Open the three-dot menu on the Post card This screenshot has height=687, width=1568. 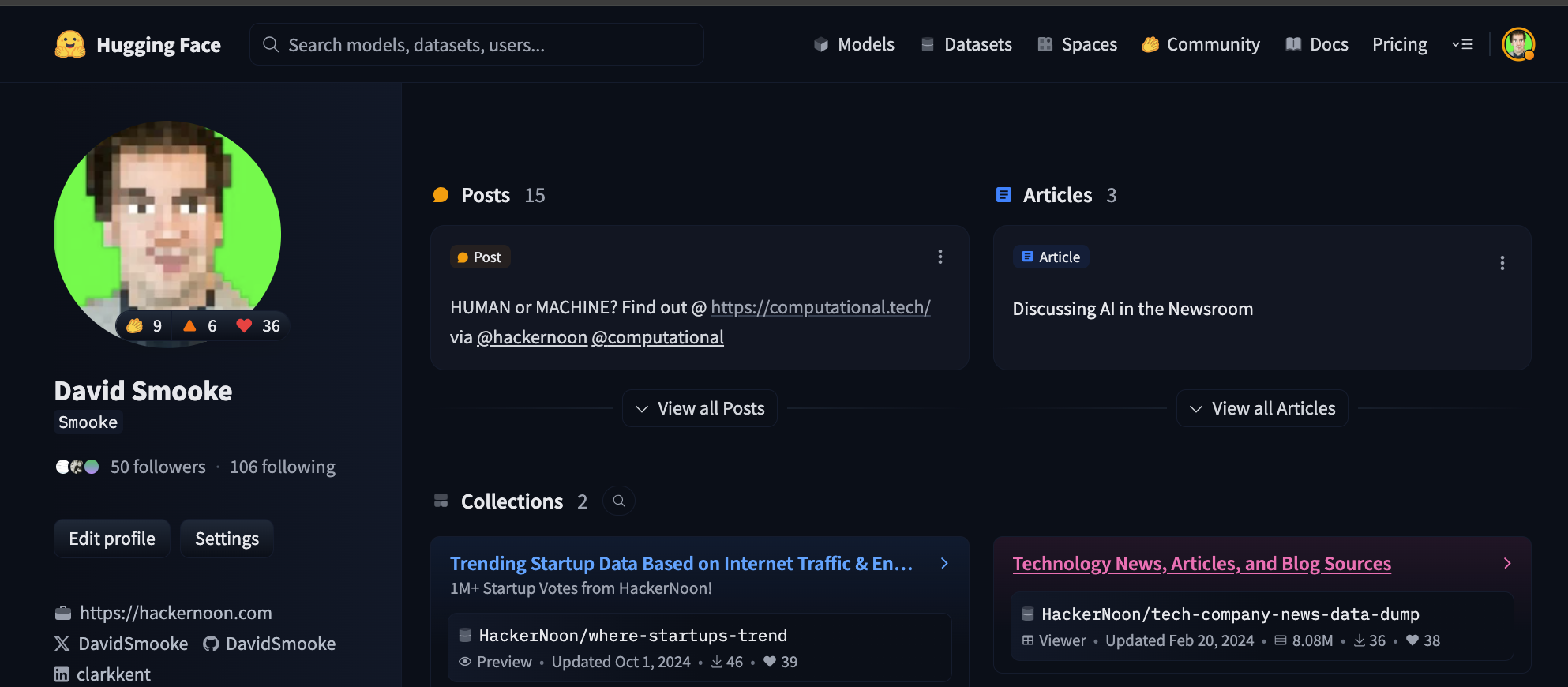(x=940, y=257)
